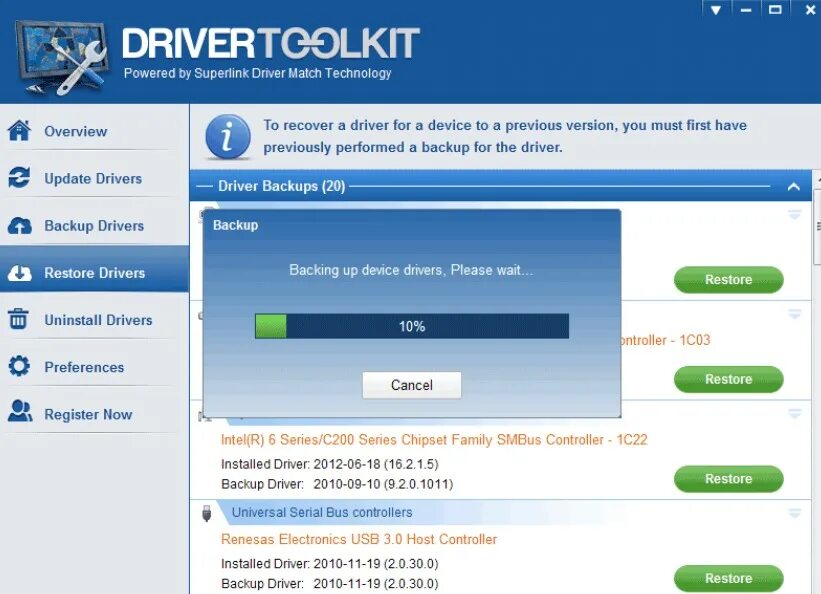The image size is (821, 594).
Task: Click the Update Drivers refresh icon
Action: click(19, 178)
